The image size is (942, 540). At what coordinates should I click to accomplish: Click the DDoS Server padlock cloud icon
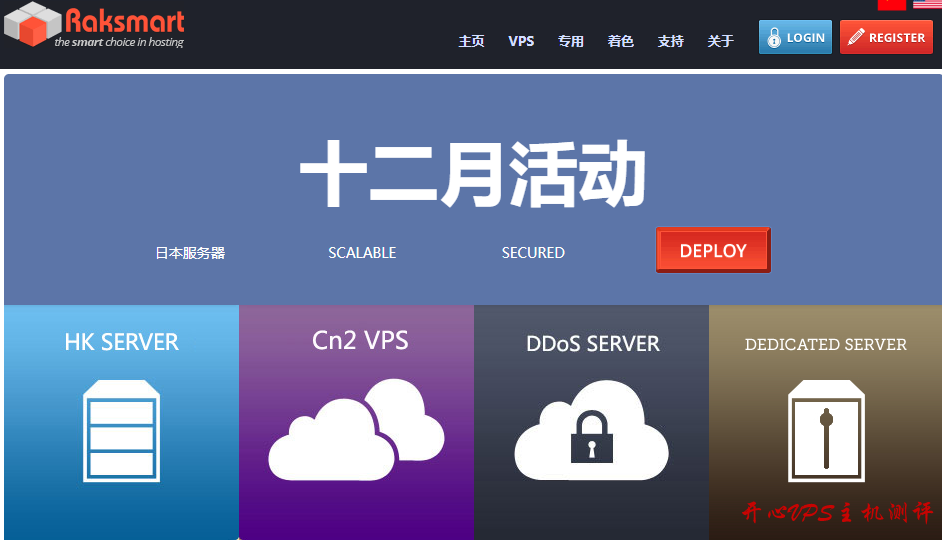tap(591, 431)
